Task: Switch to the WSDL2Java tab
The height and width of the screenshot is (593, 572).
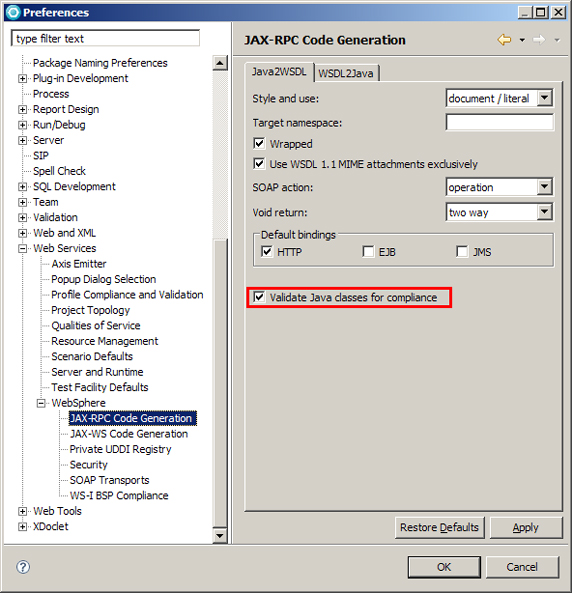Action: coord(346,73)
